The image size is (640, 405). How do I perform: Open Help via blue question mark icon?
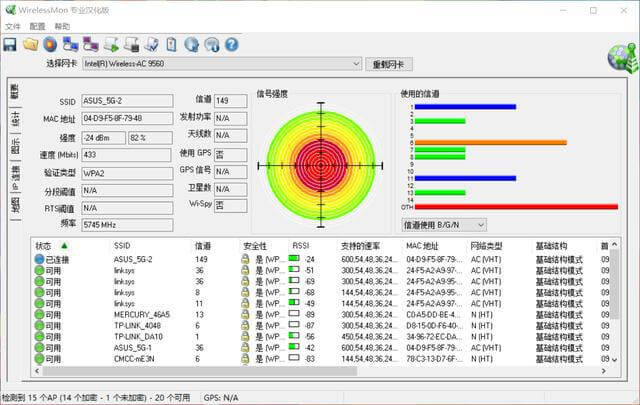point(231,44)
